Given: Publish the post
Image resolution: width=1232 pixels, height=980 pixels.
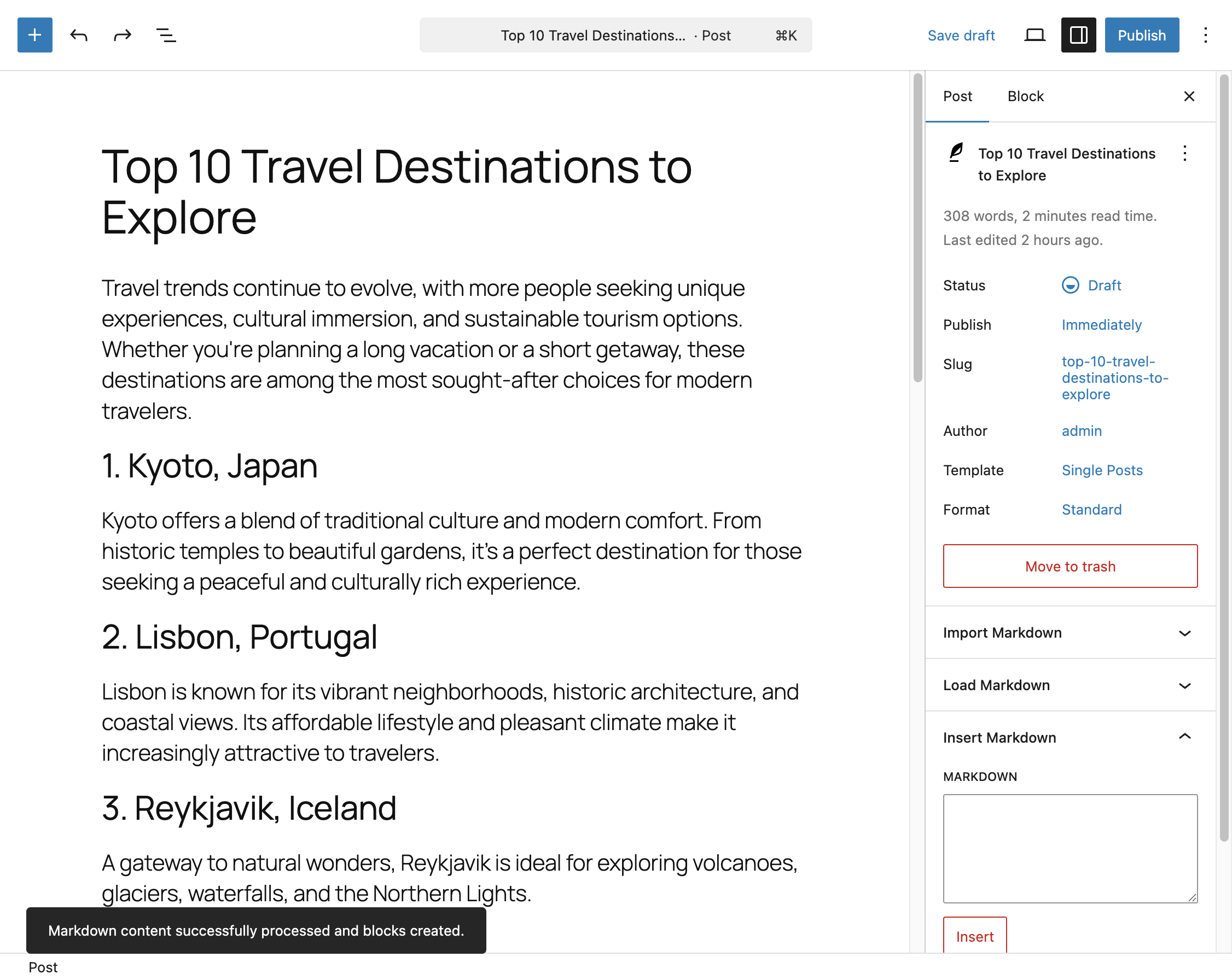Looking at the screenshot, I should (x=1141, y=35).
